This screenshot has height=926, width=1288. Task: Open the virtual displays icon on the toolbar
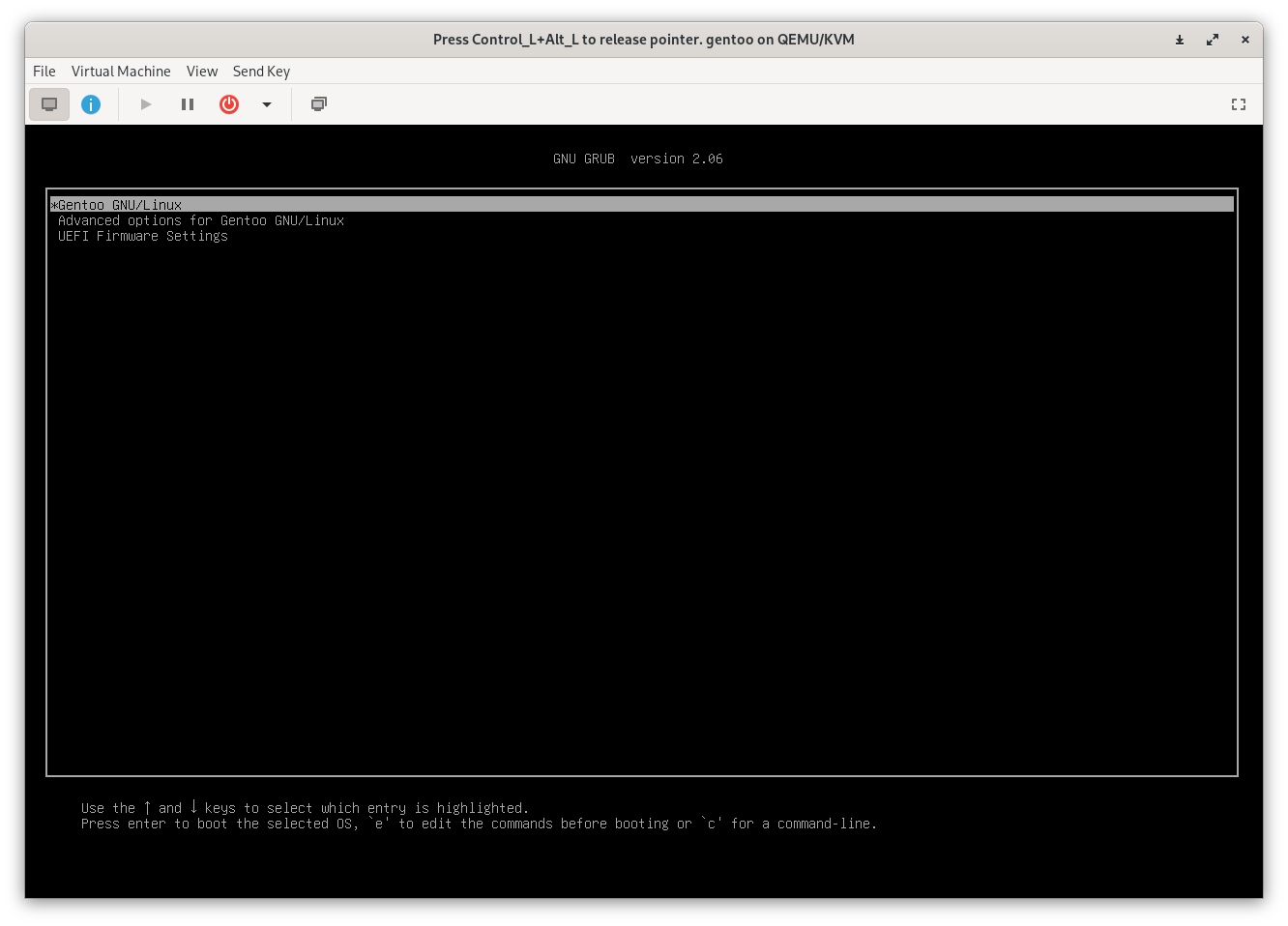coord(318,103)
